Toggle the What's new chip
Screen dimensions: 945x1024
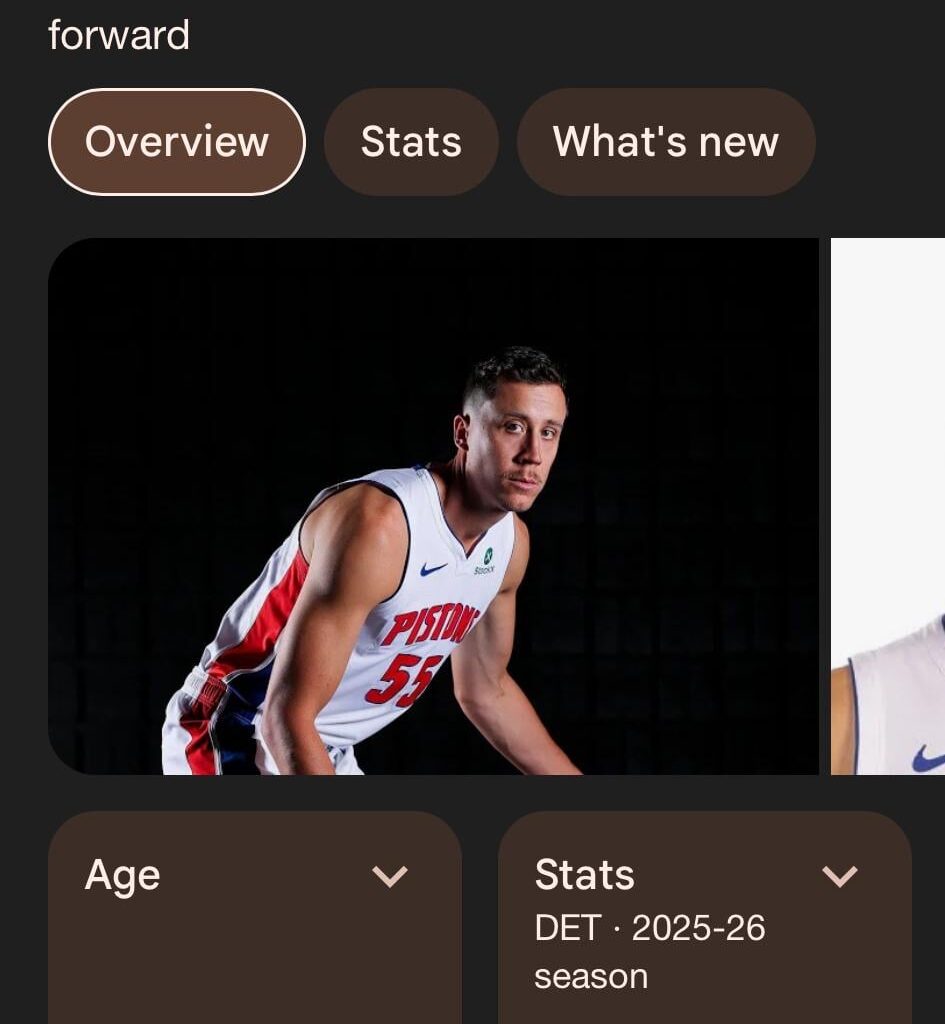pos(666,141)
